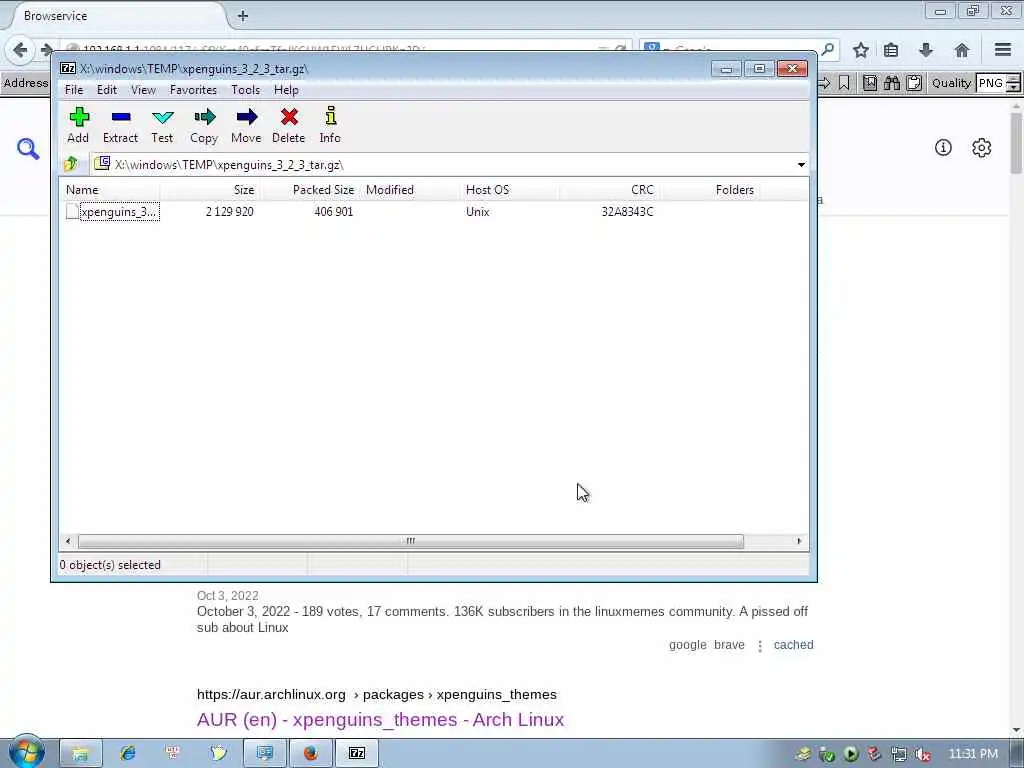Image resolution: width=1024 pixels, height=768 pixels.
Task: Click the browser search magnifier icon
Action: [827, 50]
